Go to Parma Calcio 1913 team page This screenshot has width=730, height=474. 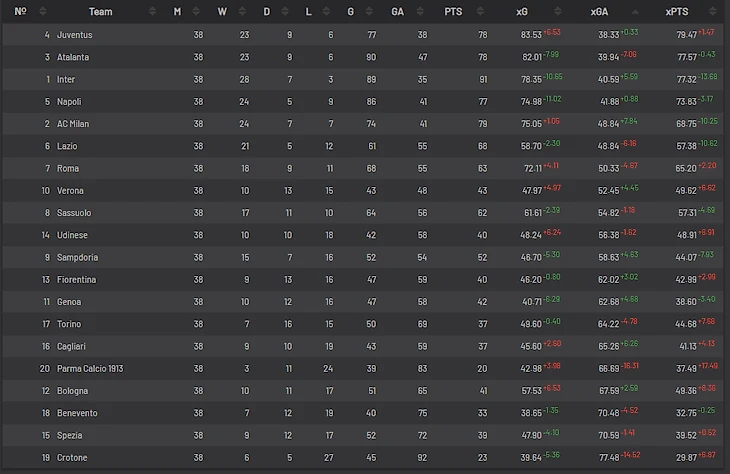(90, 369)
